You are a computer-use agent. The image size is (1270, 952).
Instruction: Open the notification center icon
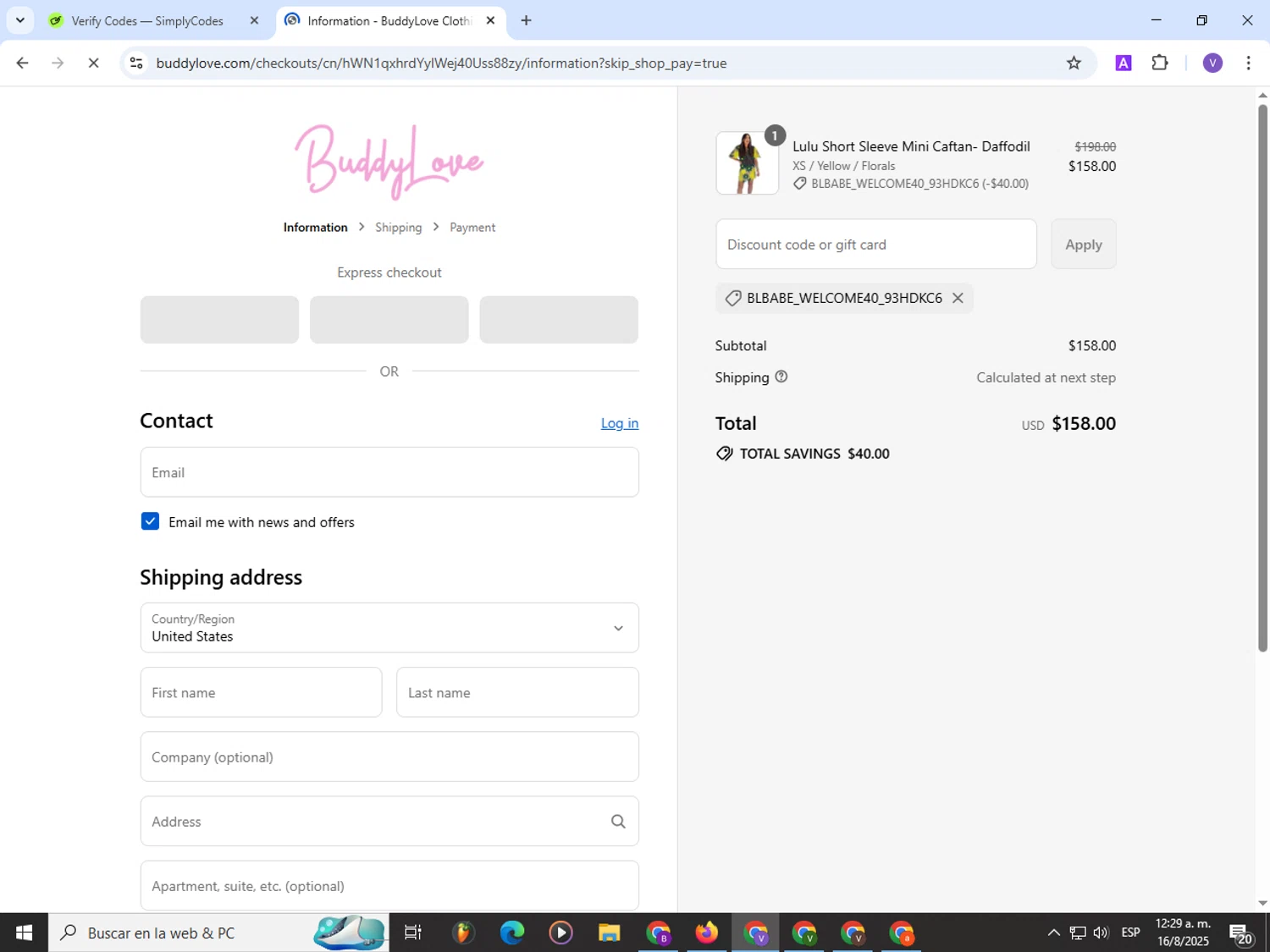click(x=1241, y=933)
